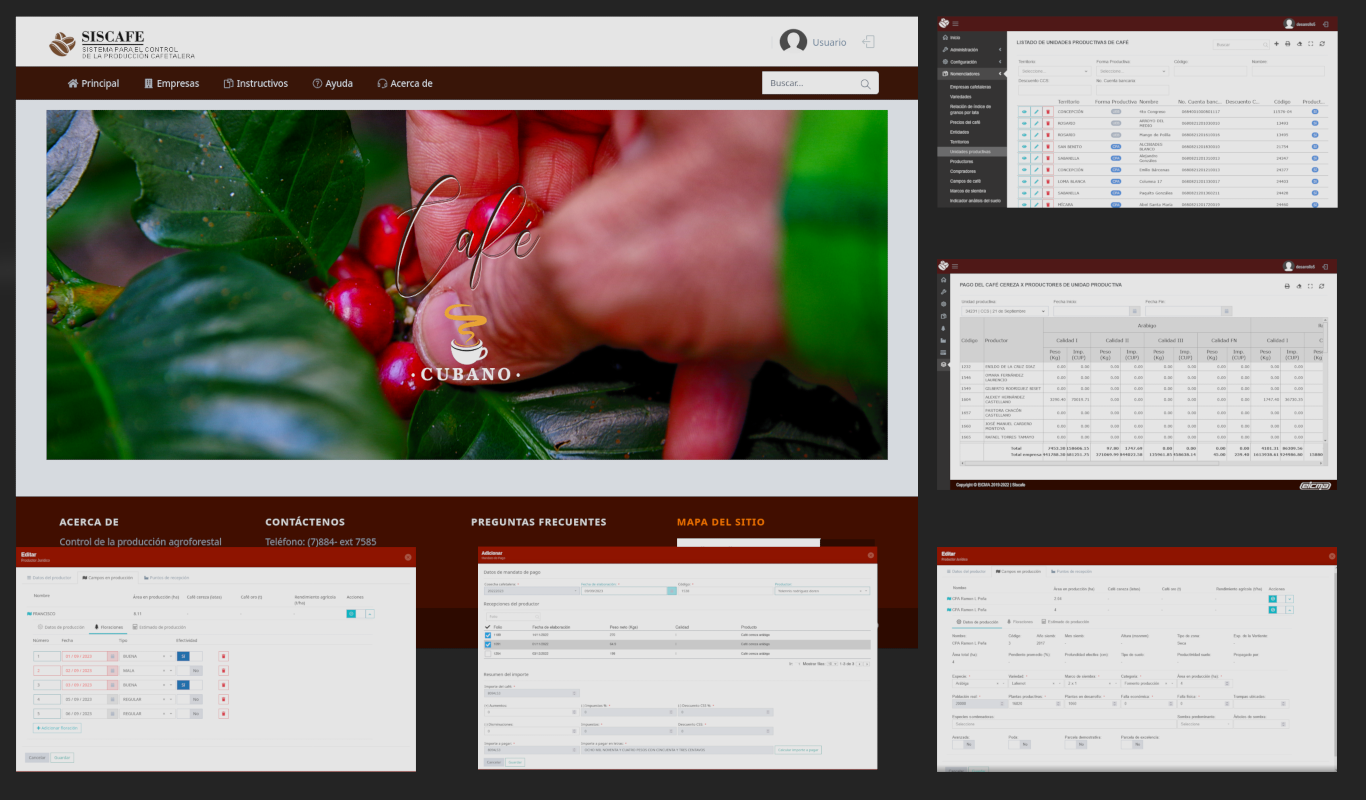Click the Usuario profile avatar
Image resolution: width=1366 pixels, height=800 pixels.
[x=793, y=42]
